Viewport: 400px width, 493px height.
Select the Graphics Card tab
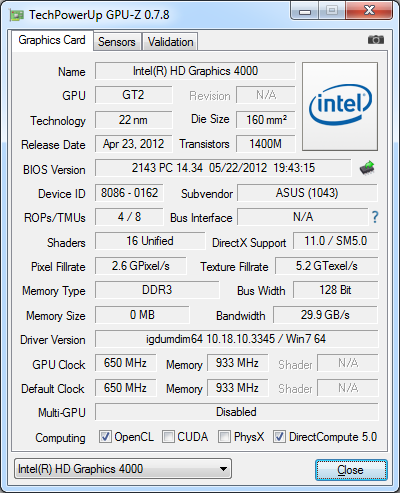pyautogui.click(x=52, y=40)
